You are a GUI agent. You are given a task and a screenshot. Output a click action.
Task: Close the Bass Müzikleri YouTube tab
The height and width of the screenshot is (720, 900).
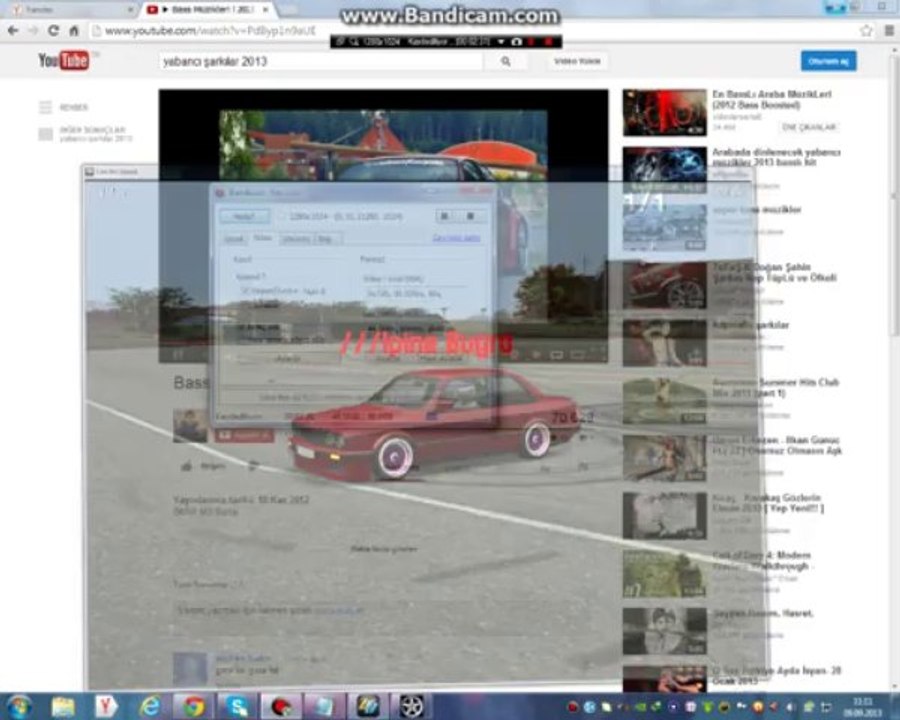coord(266,10)
